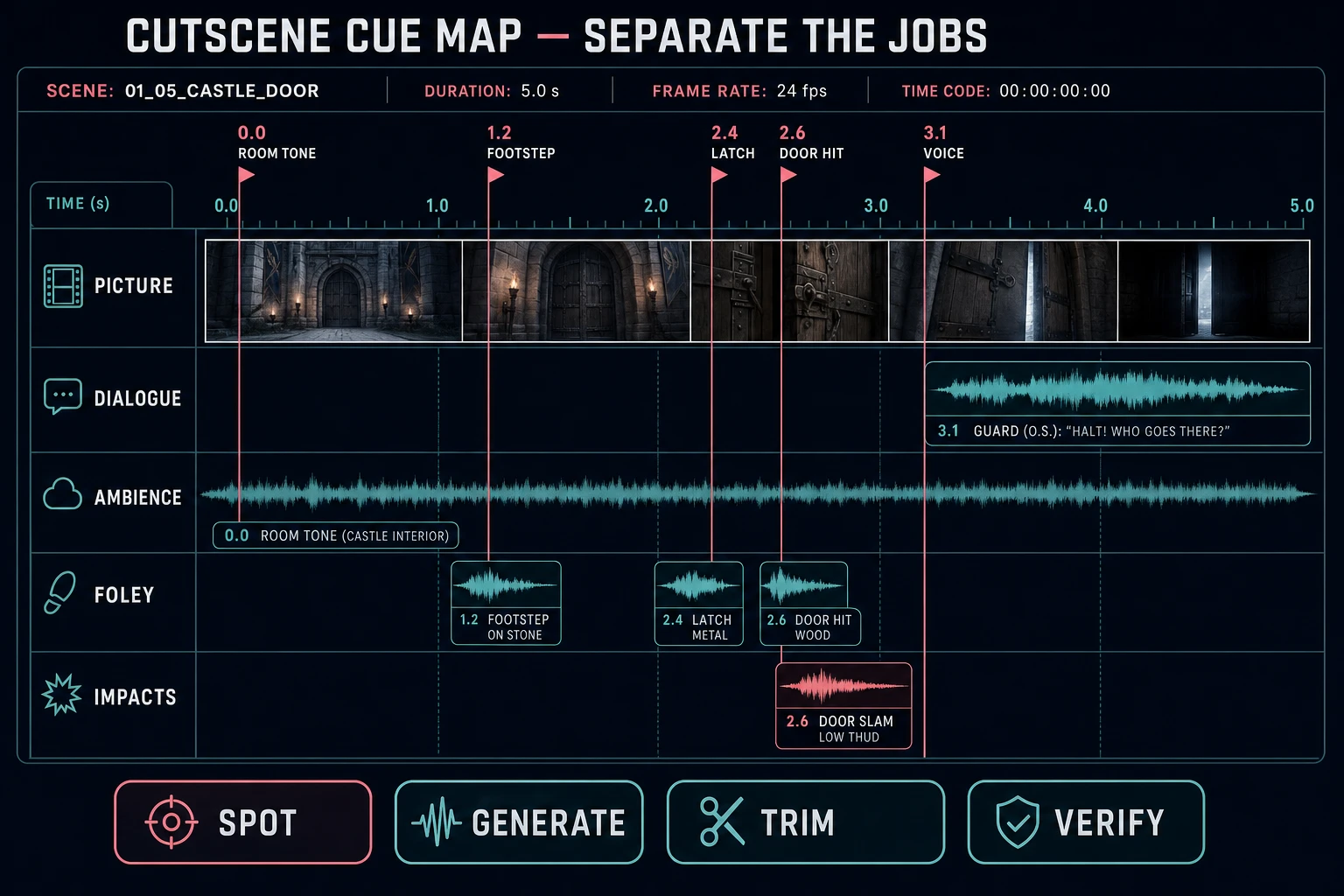Click the IMPACTS track label
This screenshot has height=896, width=1344.
coord(135,696)
